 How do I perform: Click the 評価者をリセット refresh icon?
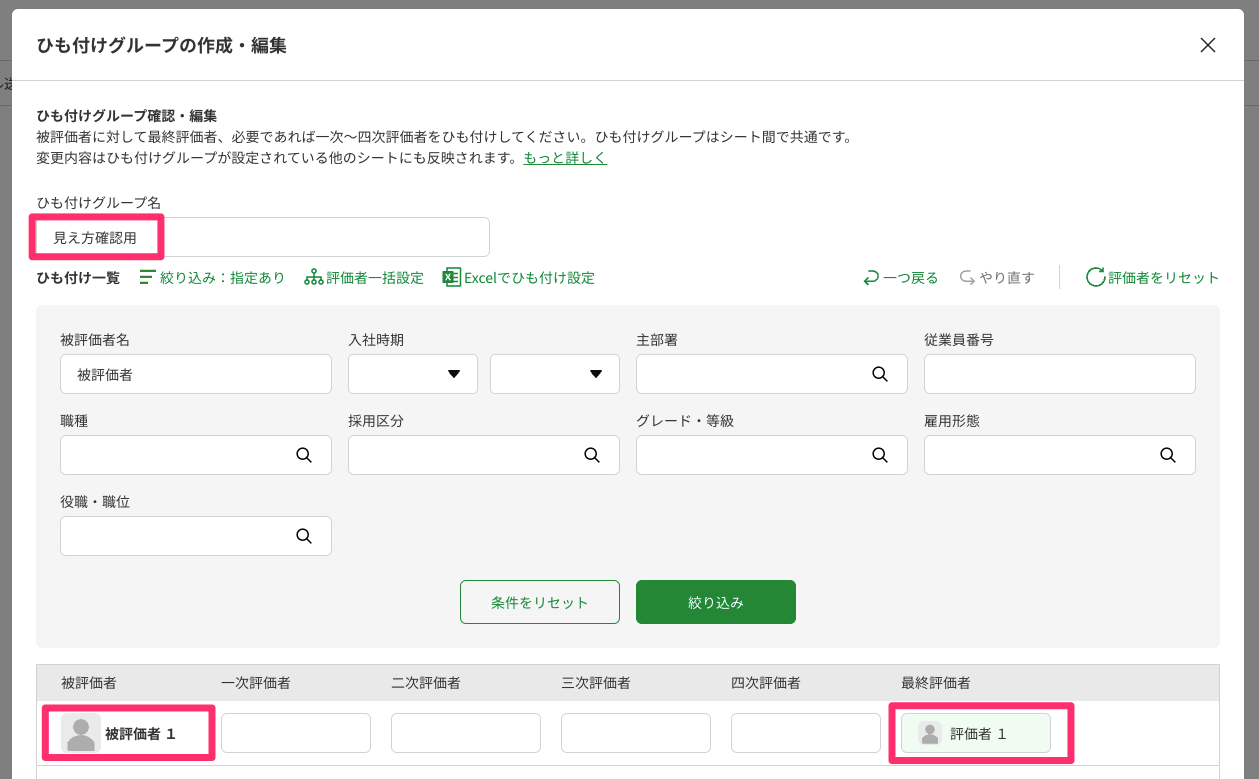[1095, 277]
